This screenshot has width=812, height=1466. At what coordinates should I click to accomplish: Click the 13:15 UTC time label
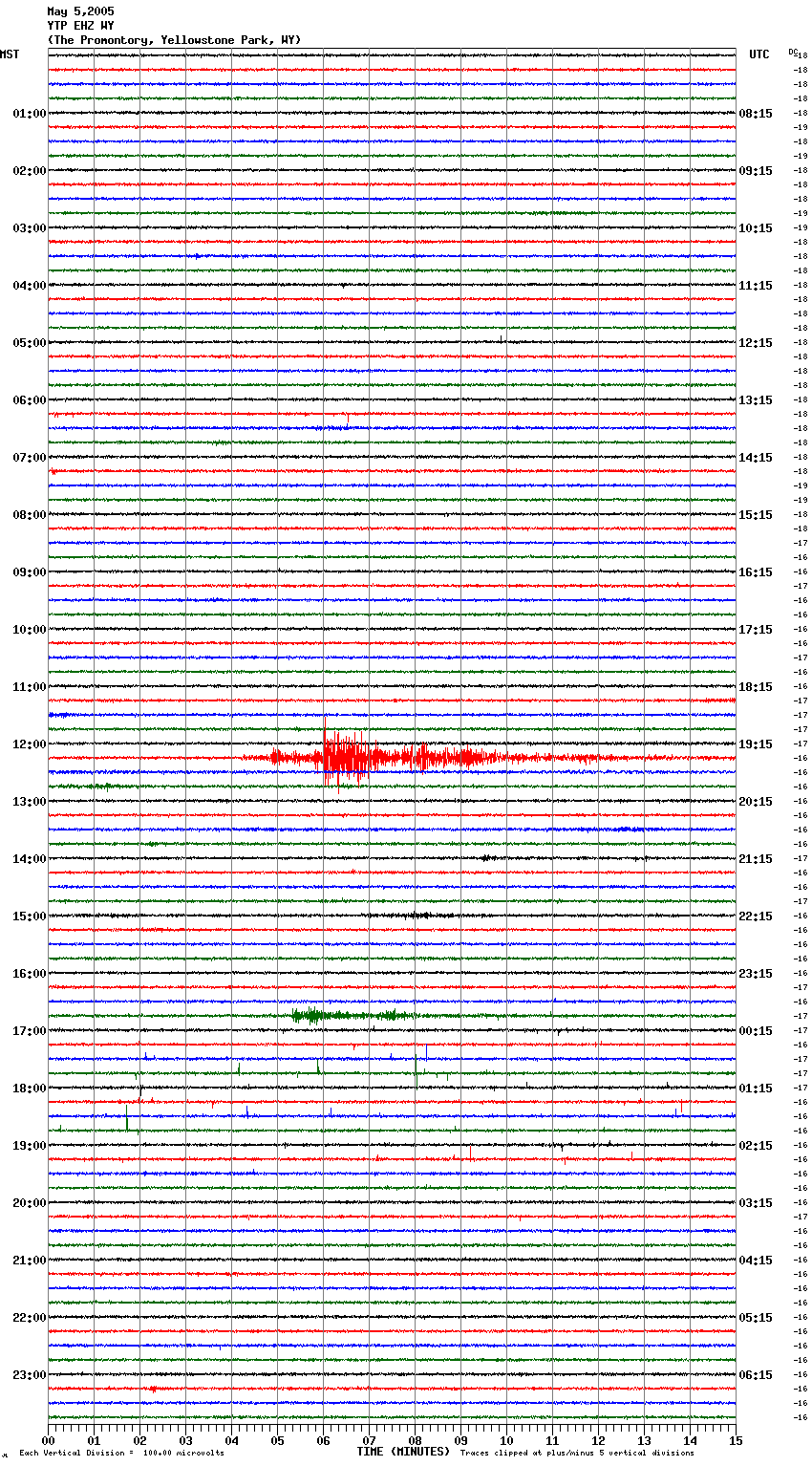tap(756, 400)
